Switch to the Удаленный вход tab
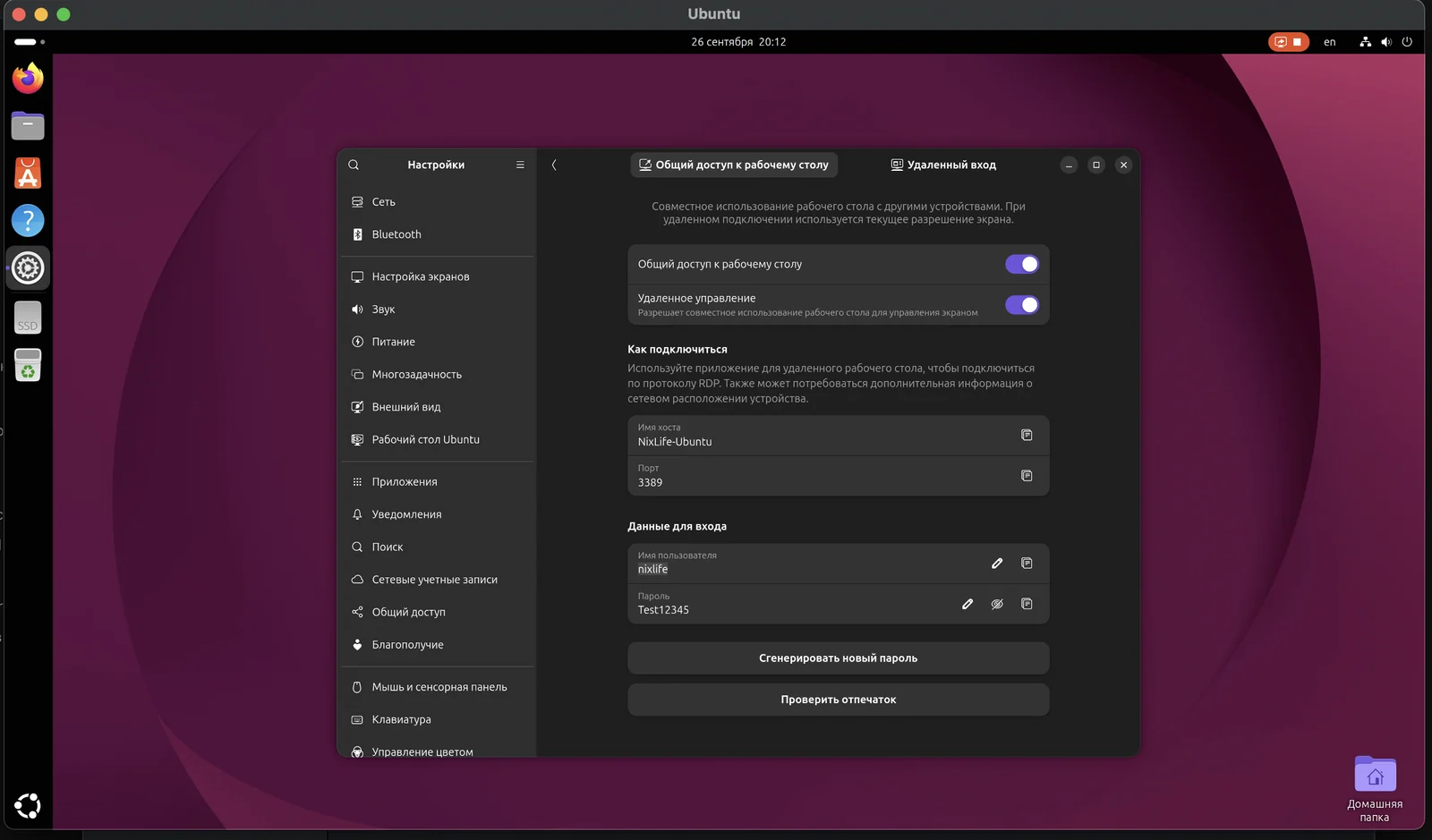Viewport: 1432px width, 840px height. click(x=943, y=165)
